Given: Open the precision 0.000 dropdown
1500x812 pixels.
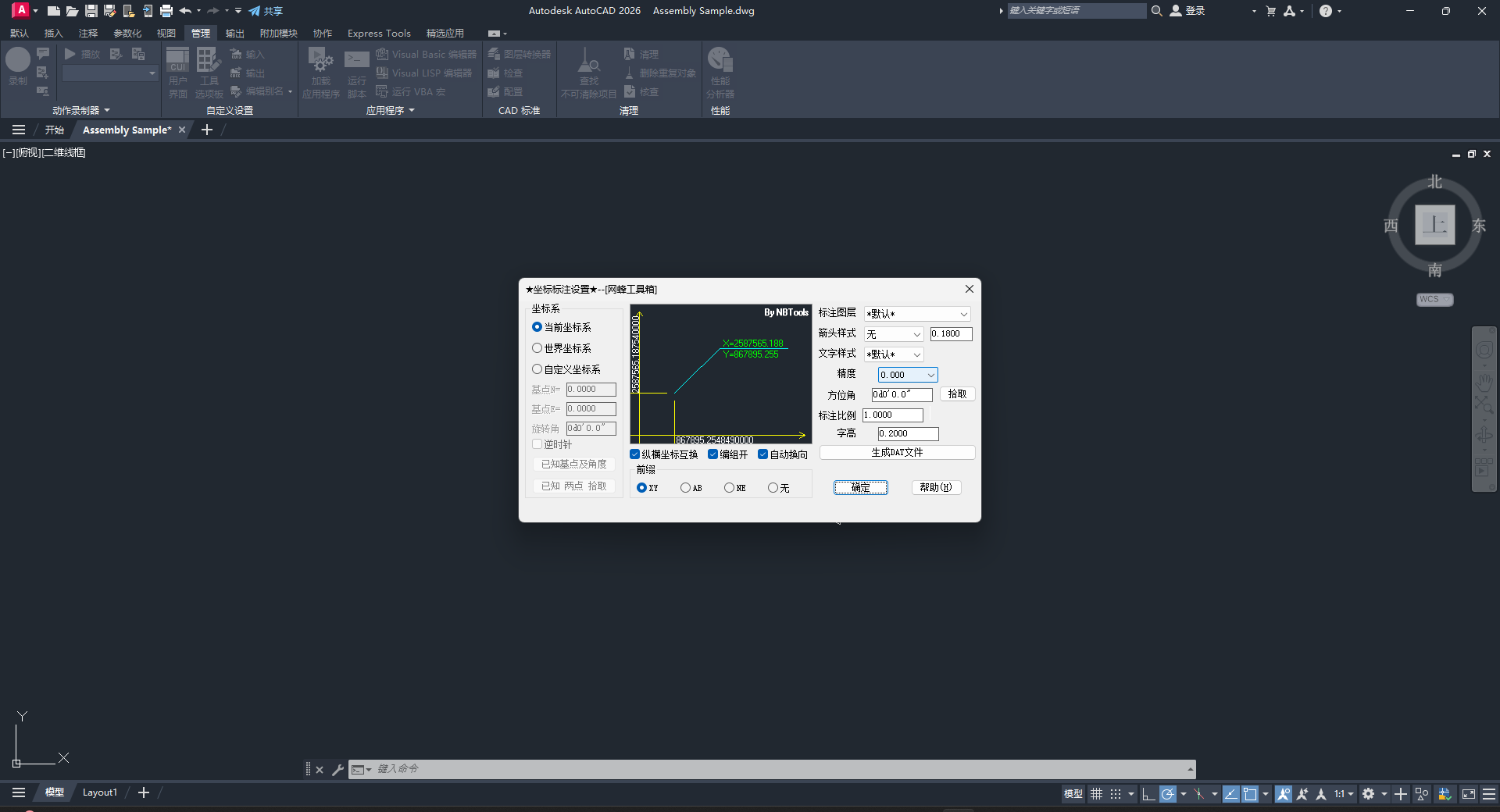Looking at the screenshot, I should coord(930,376).
